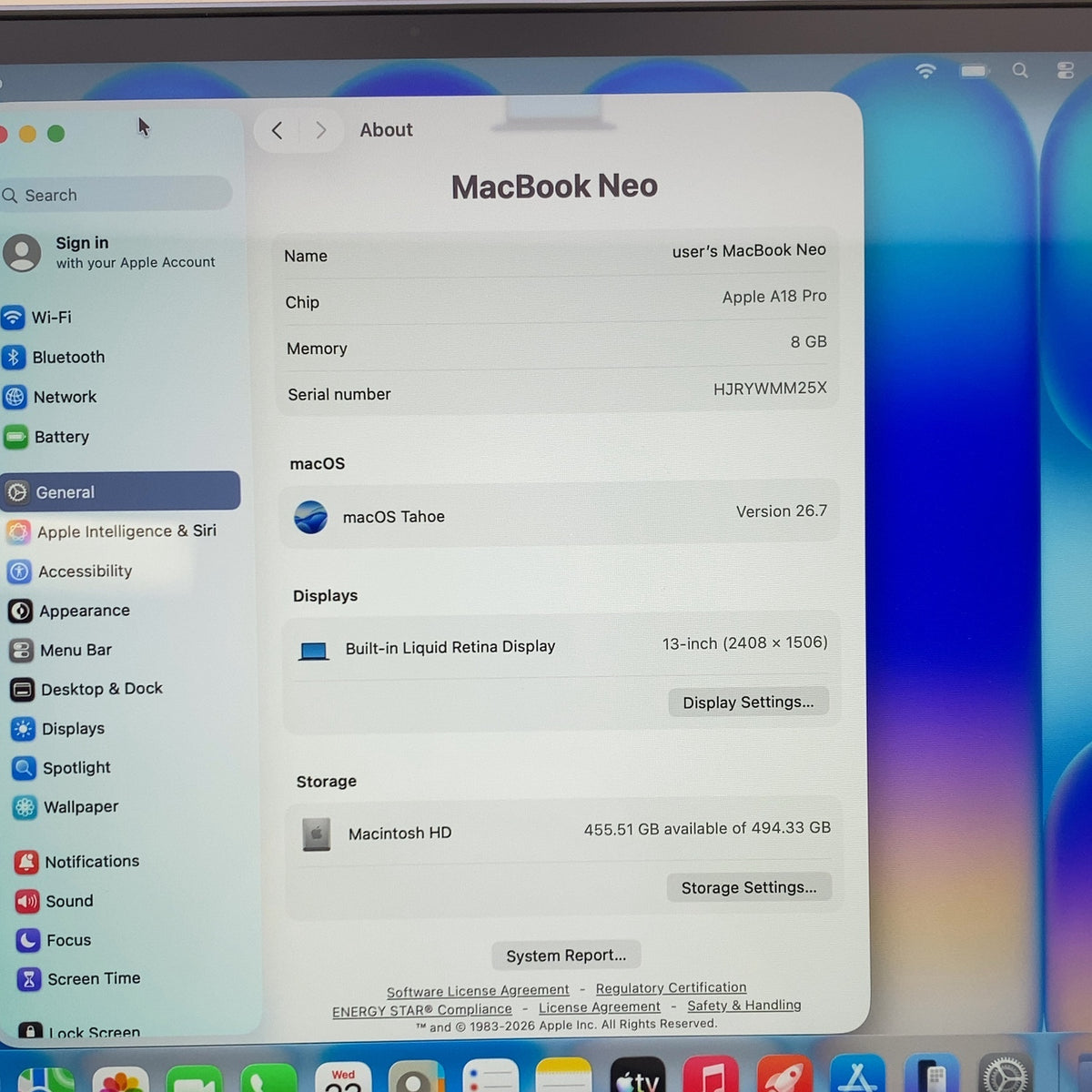Click the serial number HJRYWMM25X
This screenshot has height=1092, width=1092.
[x=770, y=389]
